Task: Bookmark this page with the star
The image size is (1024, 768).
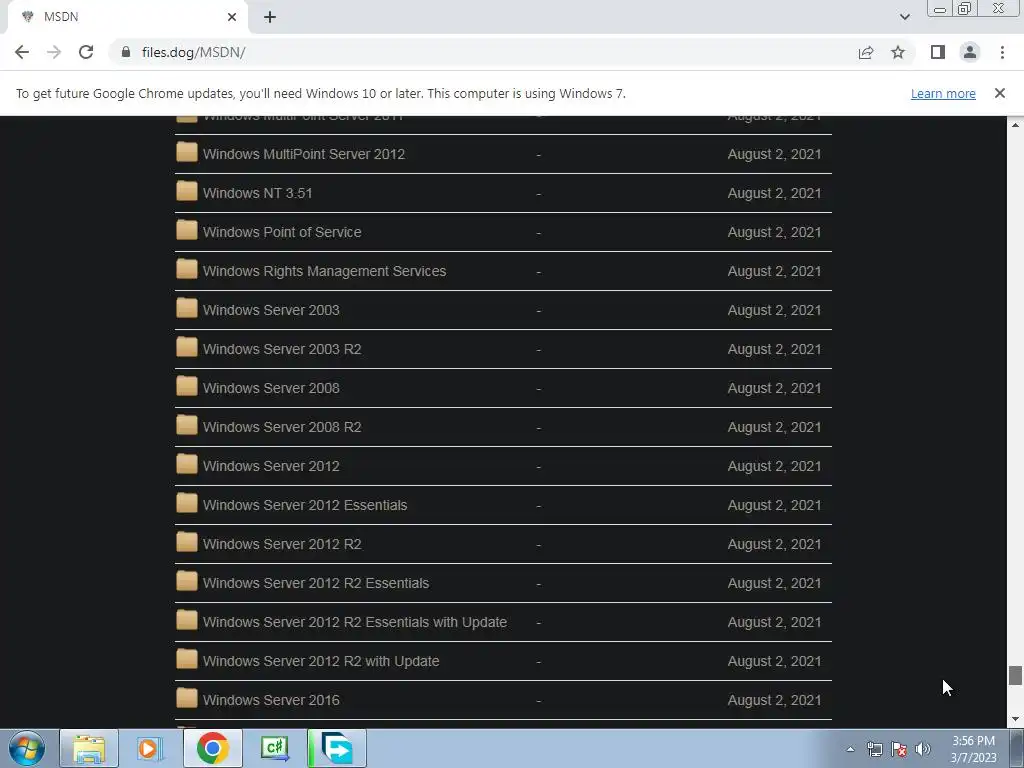Action: point(898,52)
